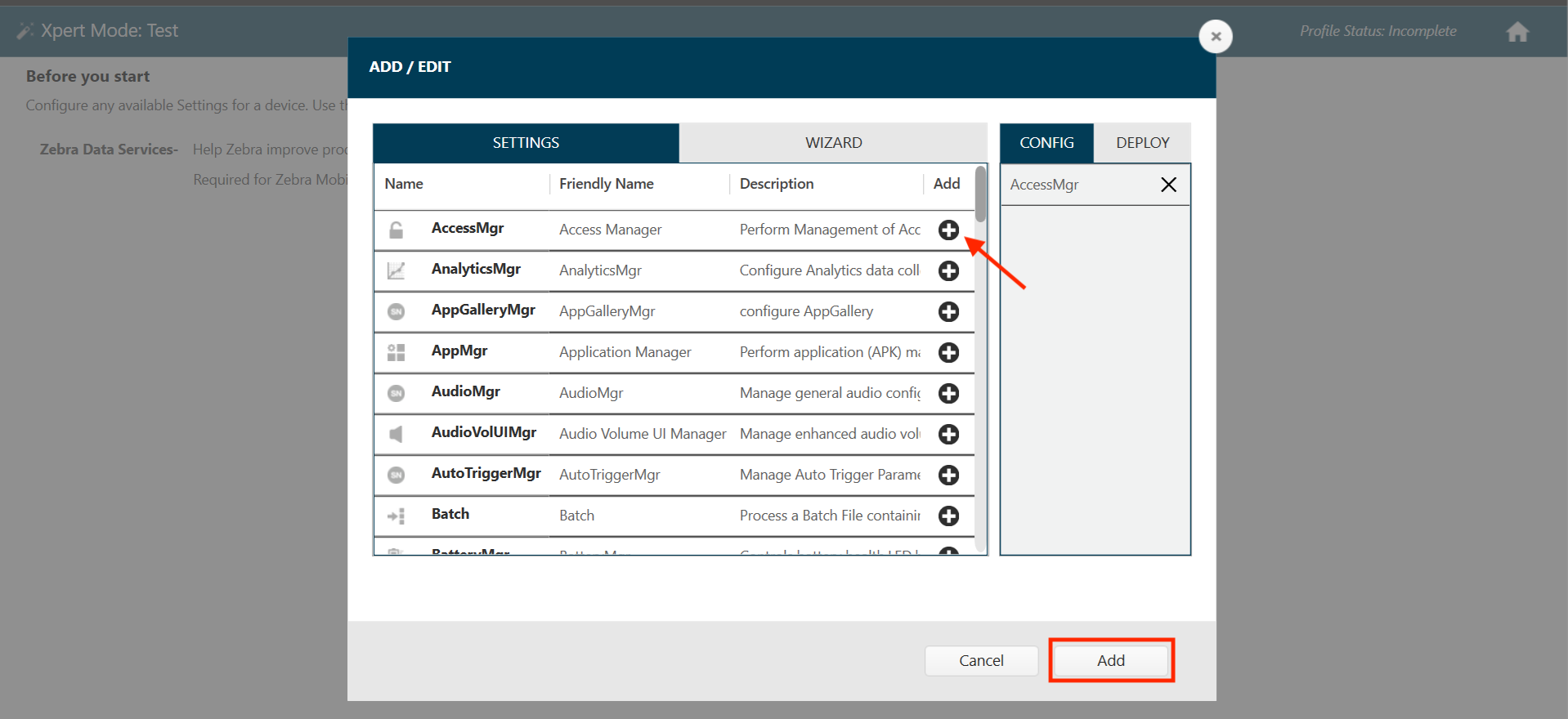Add Batch setting with plus icon

click(x=948, y=516)
